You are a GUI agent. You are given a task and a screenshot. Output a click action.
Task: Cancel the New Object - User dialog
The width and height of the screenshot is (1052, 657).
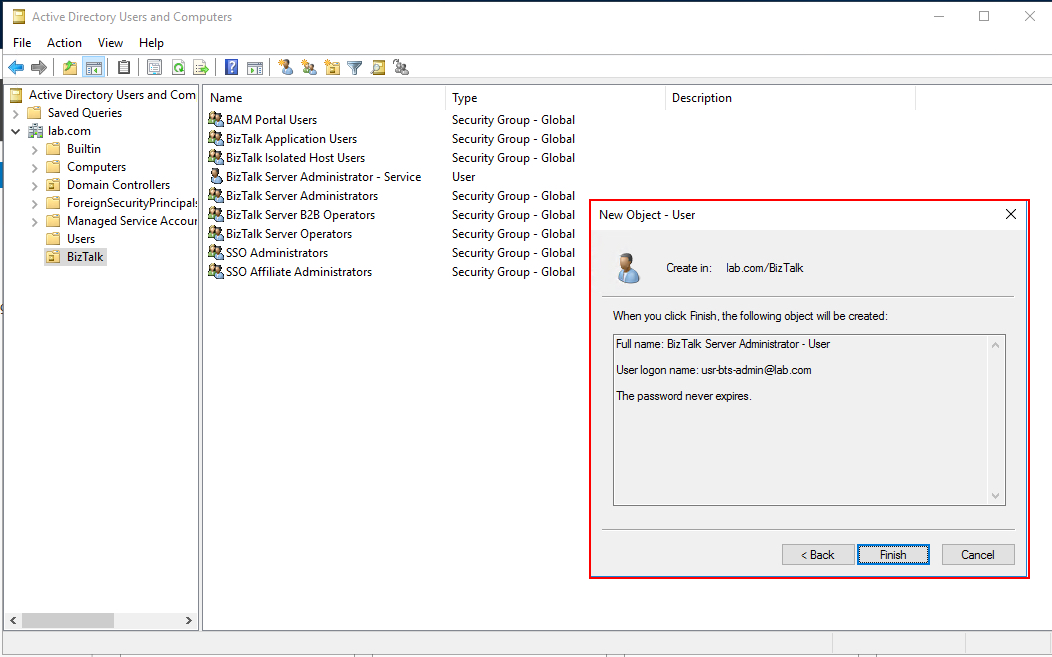pyautogui.click(x=978, y=554)
